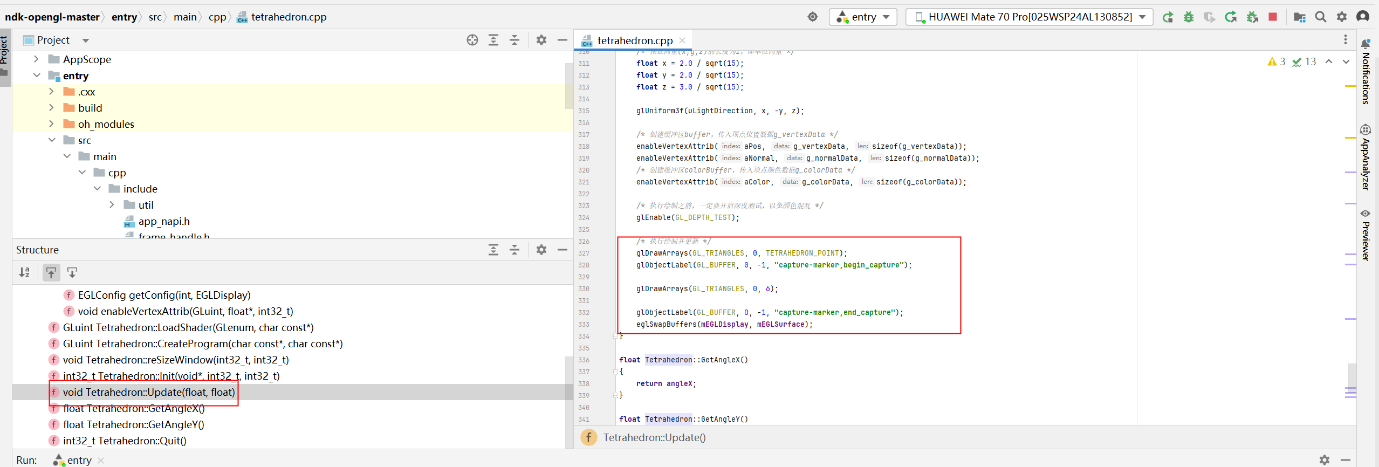
Task: Click the editor vertical scrollbar thumb
Action: point(1352,378)
